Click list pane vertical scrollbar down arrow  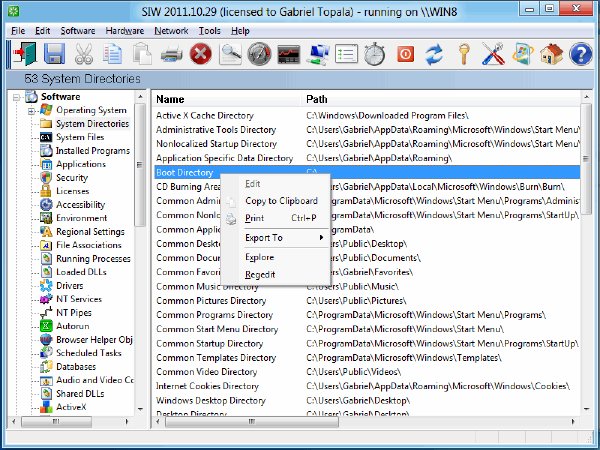click(x=586, y=409)
